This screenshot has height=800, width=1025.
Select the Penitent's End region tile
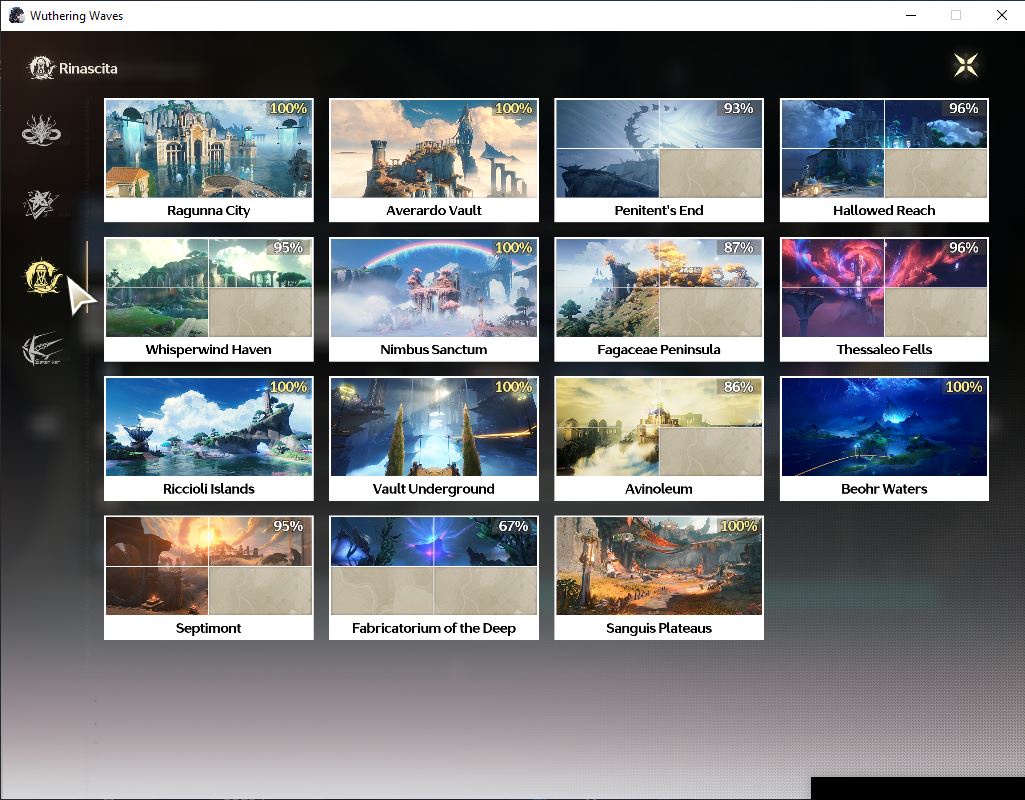click(x=659, y=160)
